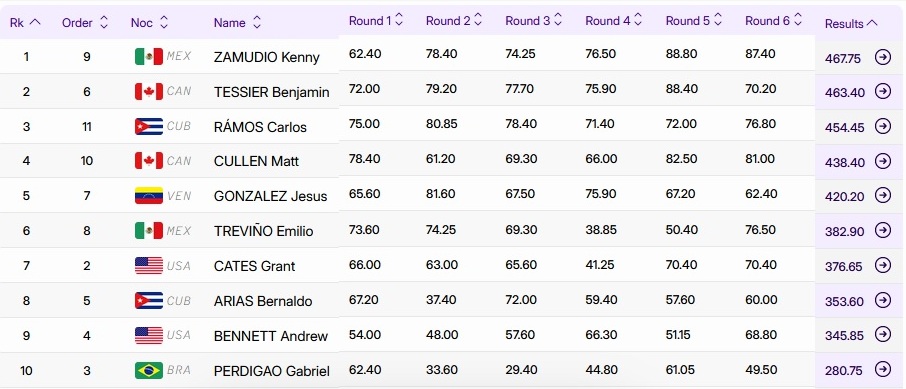Sort by Round 4 scores
Screen dimensions: 906x389
[x=614, y=21]
